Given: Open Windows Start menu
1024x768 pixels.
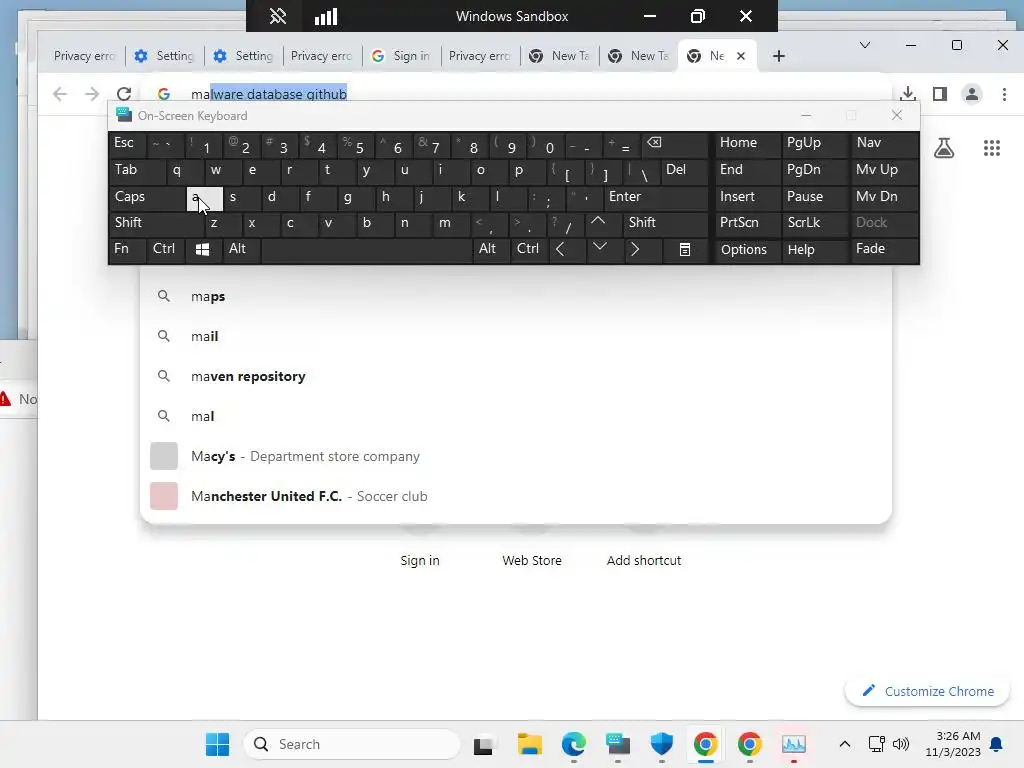Looking at the screenshot, I should [x=217, y=744].
